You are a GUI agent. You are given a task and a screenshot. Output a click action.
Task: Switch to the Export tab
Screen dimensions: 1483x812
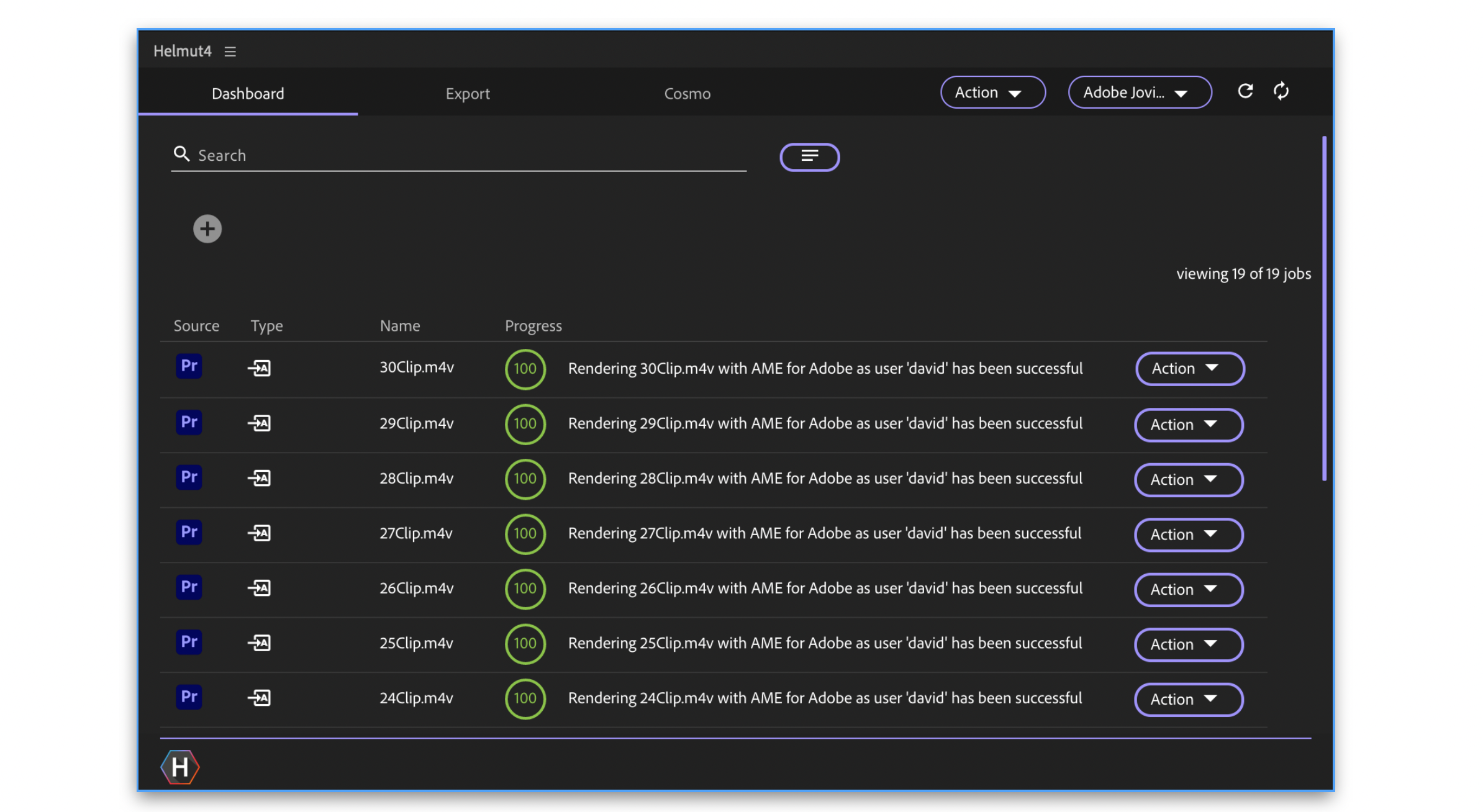pyautogui.click(x=468, y=94)
